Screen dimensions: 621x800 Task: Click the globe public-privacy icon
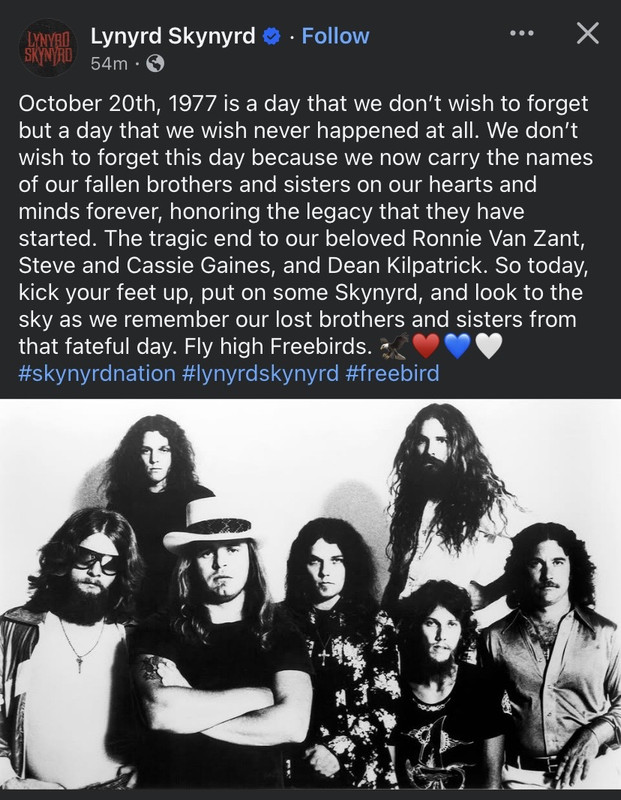point(155,64)
